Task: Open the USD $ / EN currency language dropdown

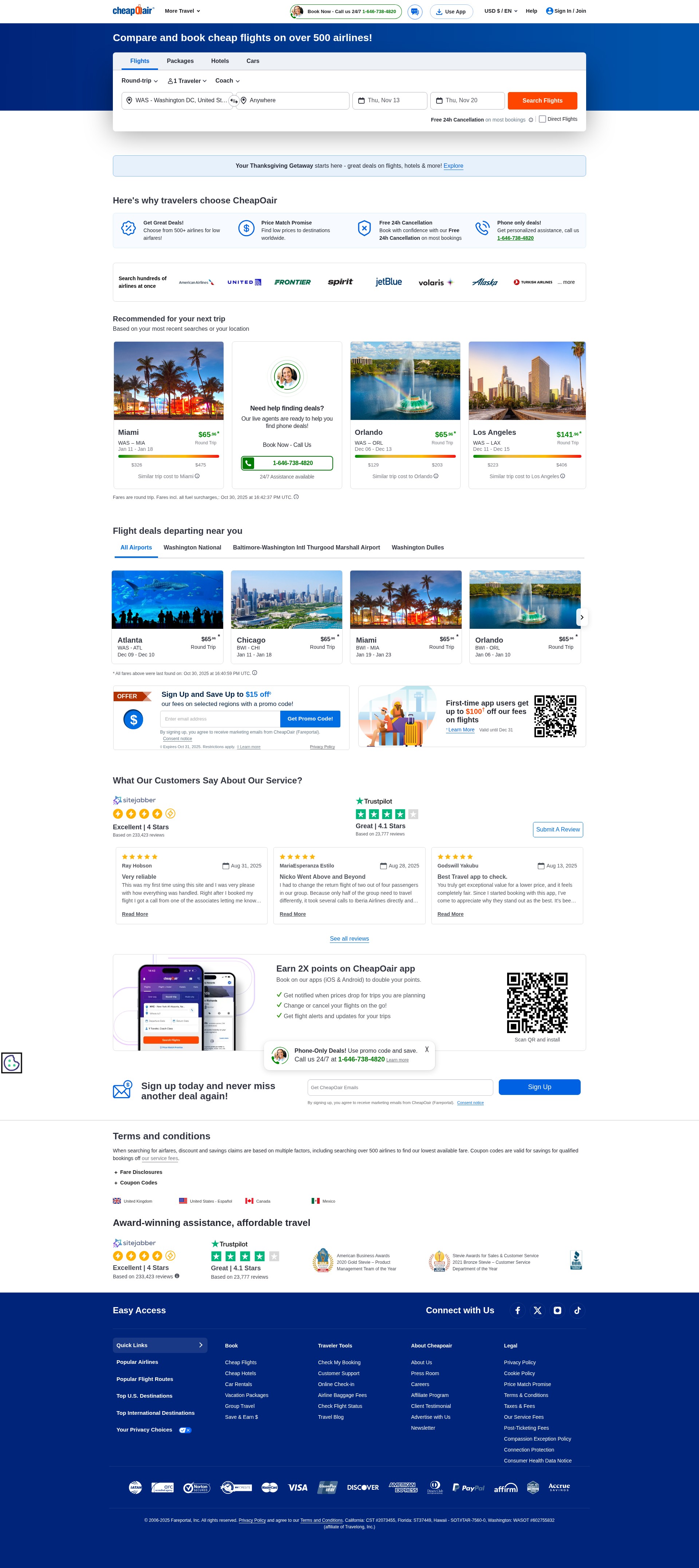Action: click(x=501, y=11)
